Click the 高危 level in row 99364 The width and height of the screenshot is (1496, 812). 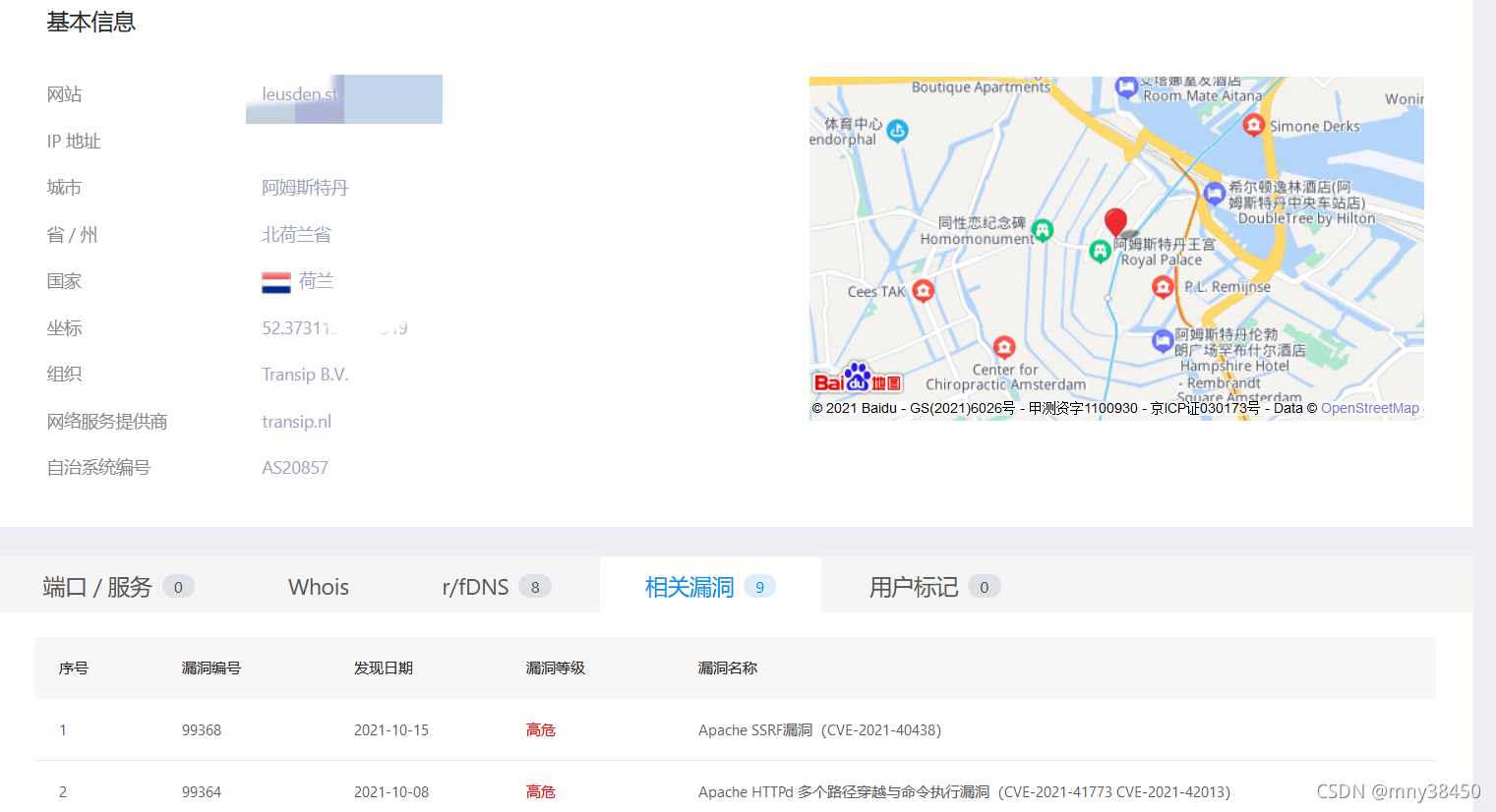tap(541, 792)
